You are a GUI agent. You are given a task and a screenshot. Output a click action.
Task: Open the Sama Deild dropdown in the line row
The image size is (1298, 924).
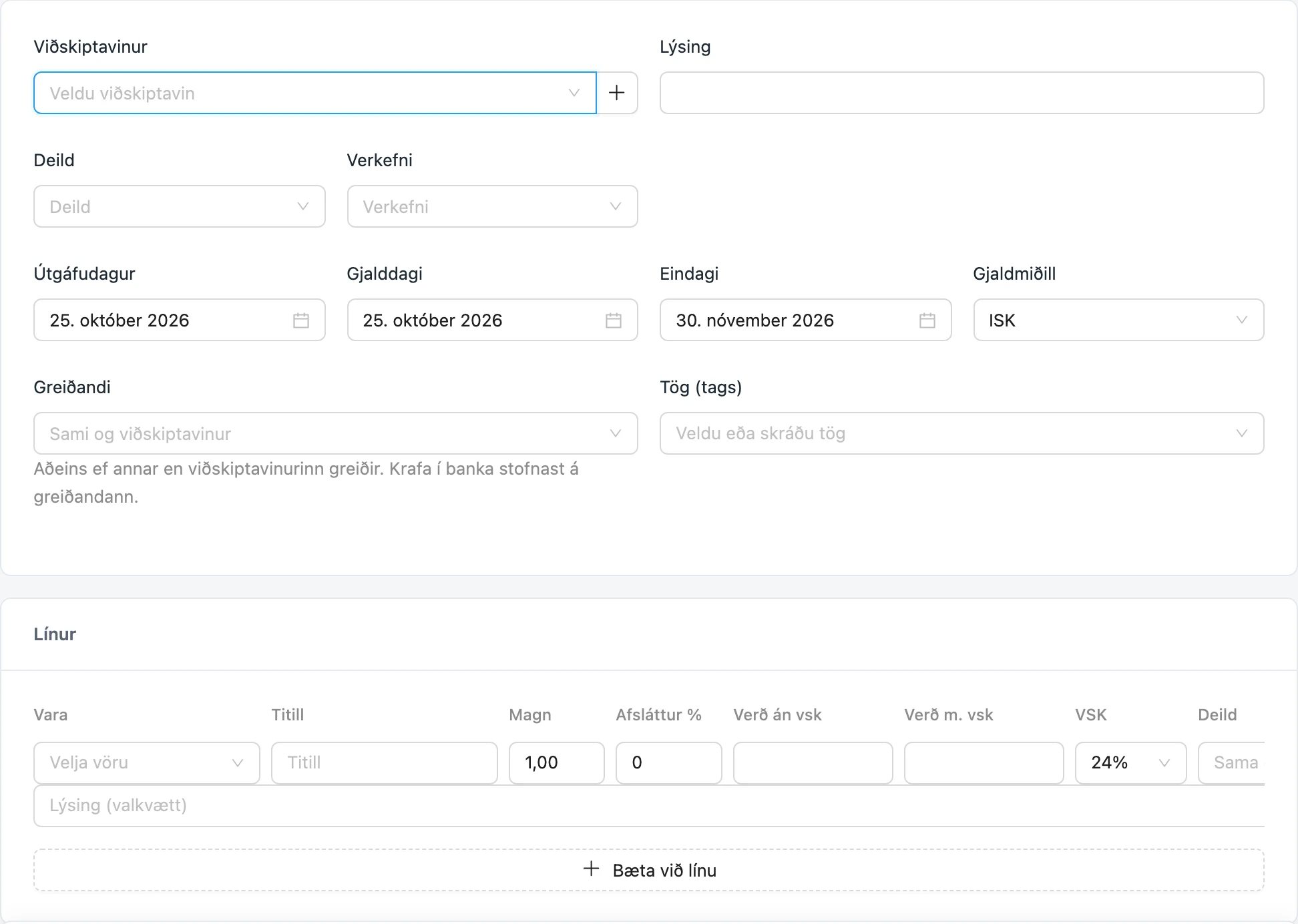(1232, 762)
